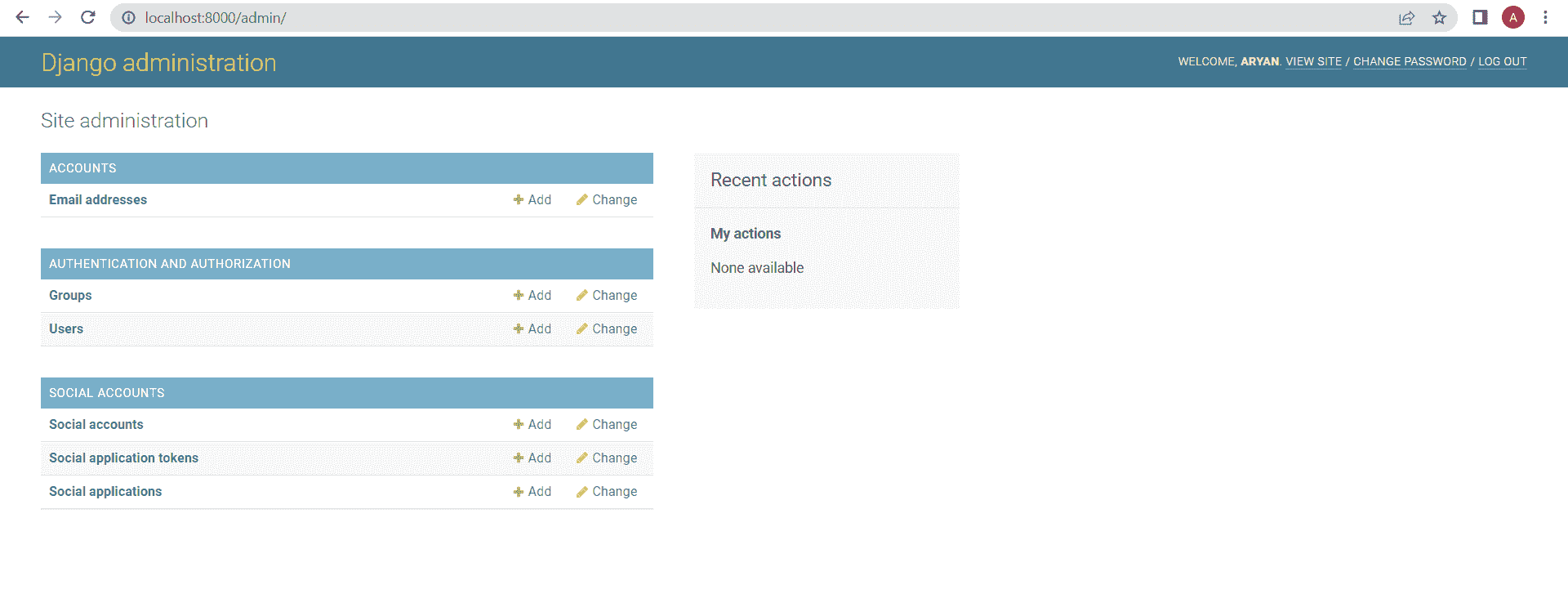Open the Email addresses model
The image size is (1568, 594).
pyautogui.click(x=98, y=199)
